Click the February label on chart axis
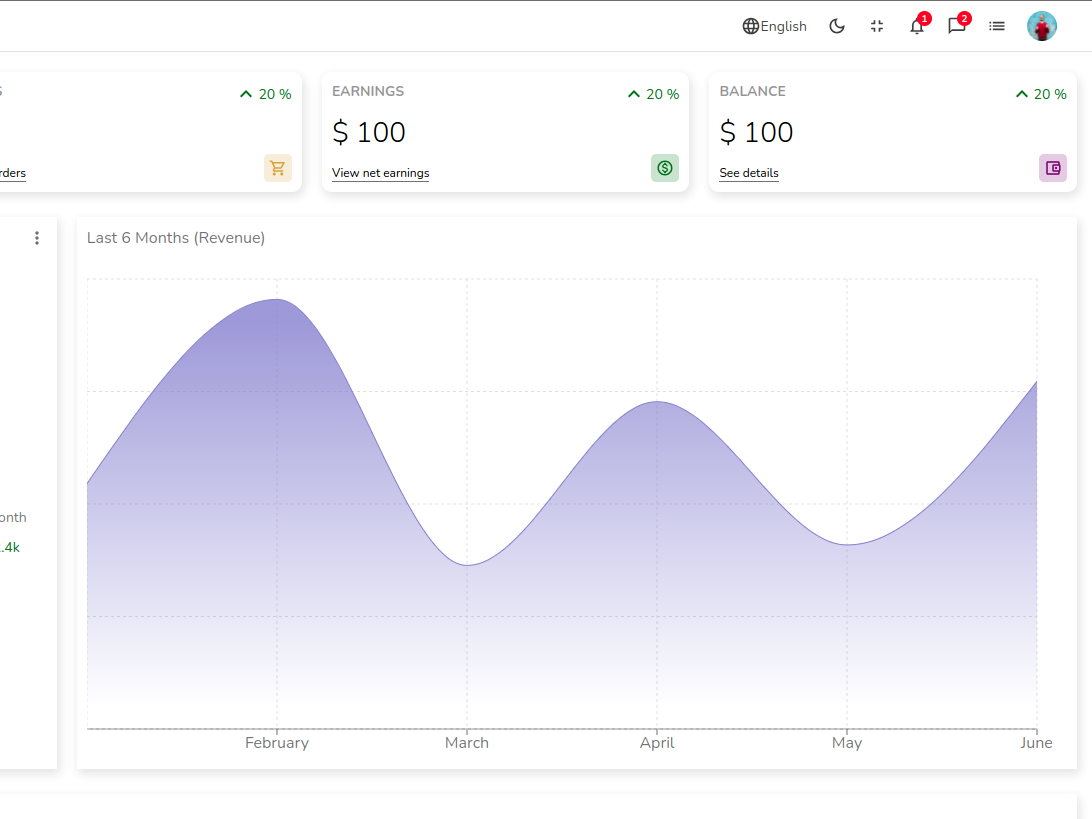The width and height of the screenshot is (1092, 819). [277, 743]
